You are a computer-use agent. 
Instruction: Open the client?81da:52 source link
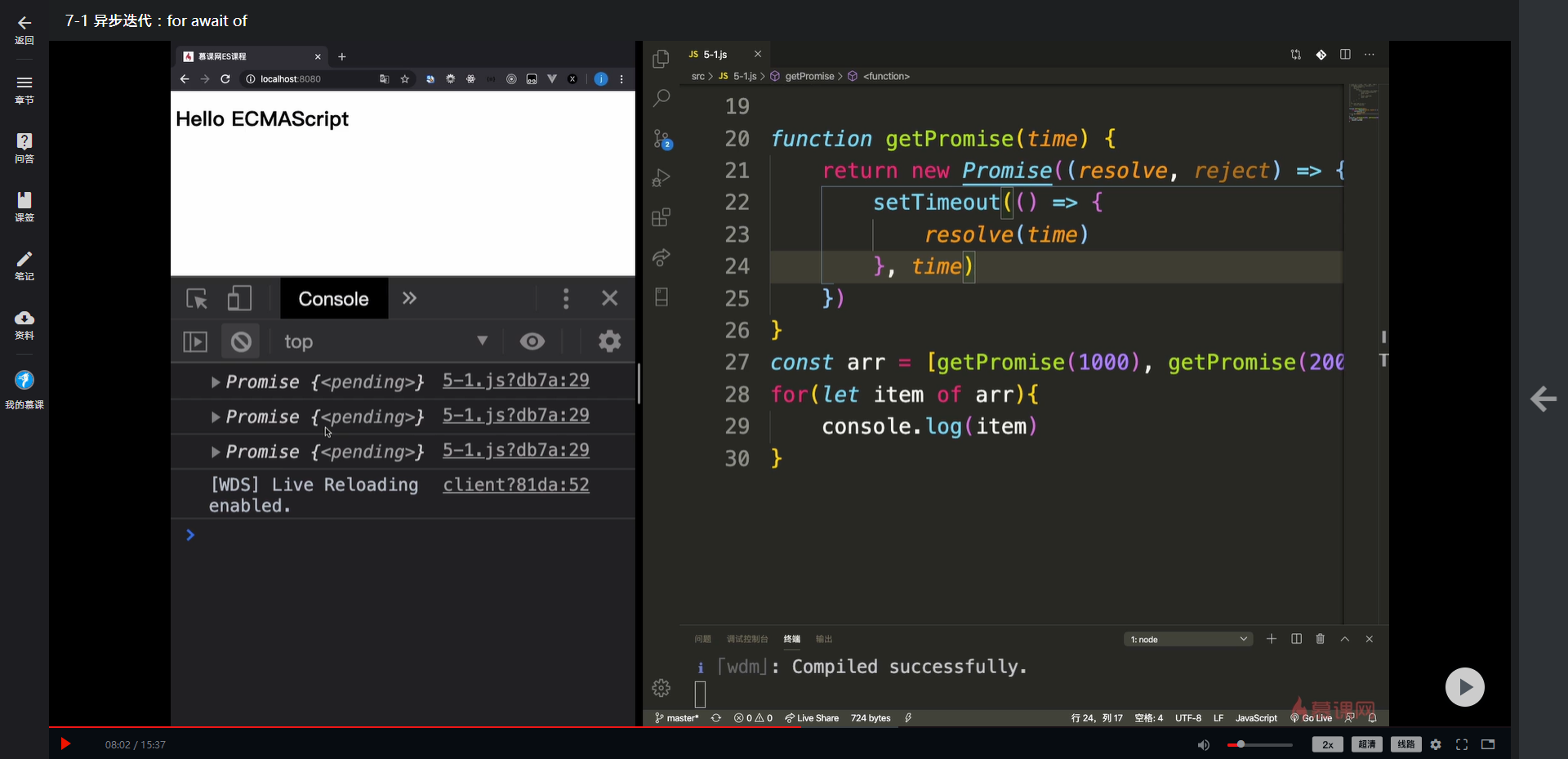click(516, 485)
